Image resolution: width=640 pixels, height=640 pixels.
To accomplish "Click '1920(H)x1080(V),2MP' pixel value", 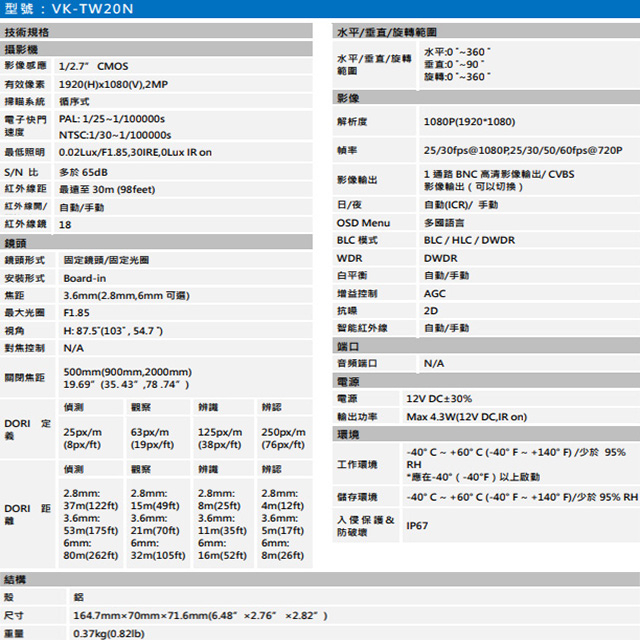I will [113, 84].
